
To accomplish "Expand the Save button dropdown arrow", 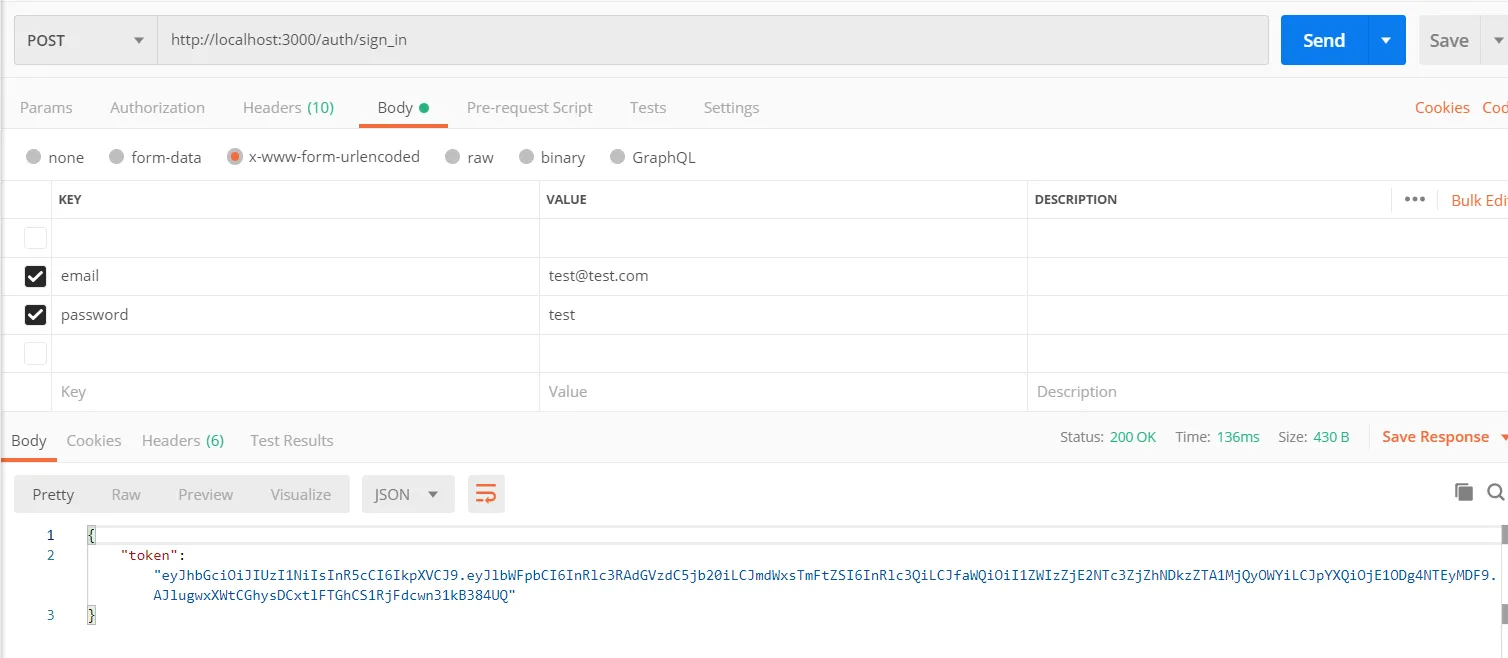I will pyautogui.click(x=1498, y=40).
